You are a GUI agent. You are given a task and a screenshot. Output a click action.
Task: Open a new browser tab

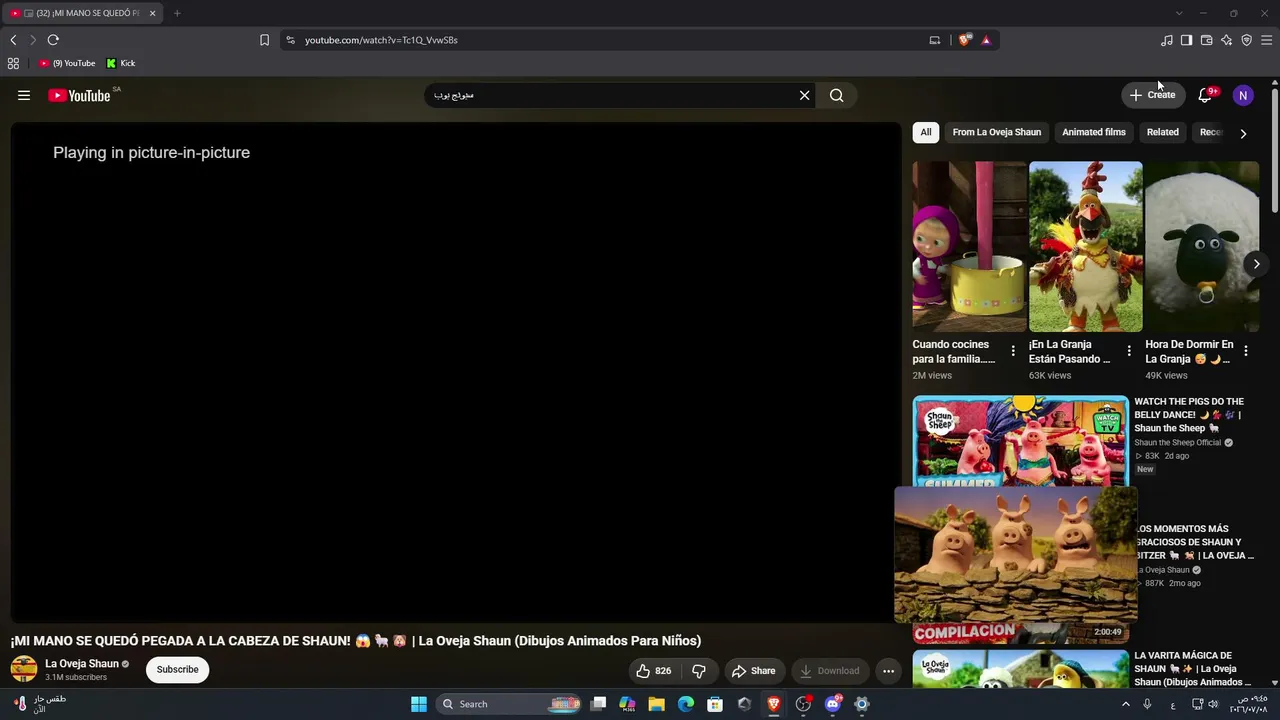click(177, 13)
